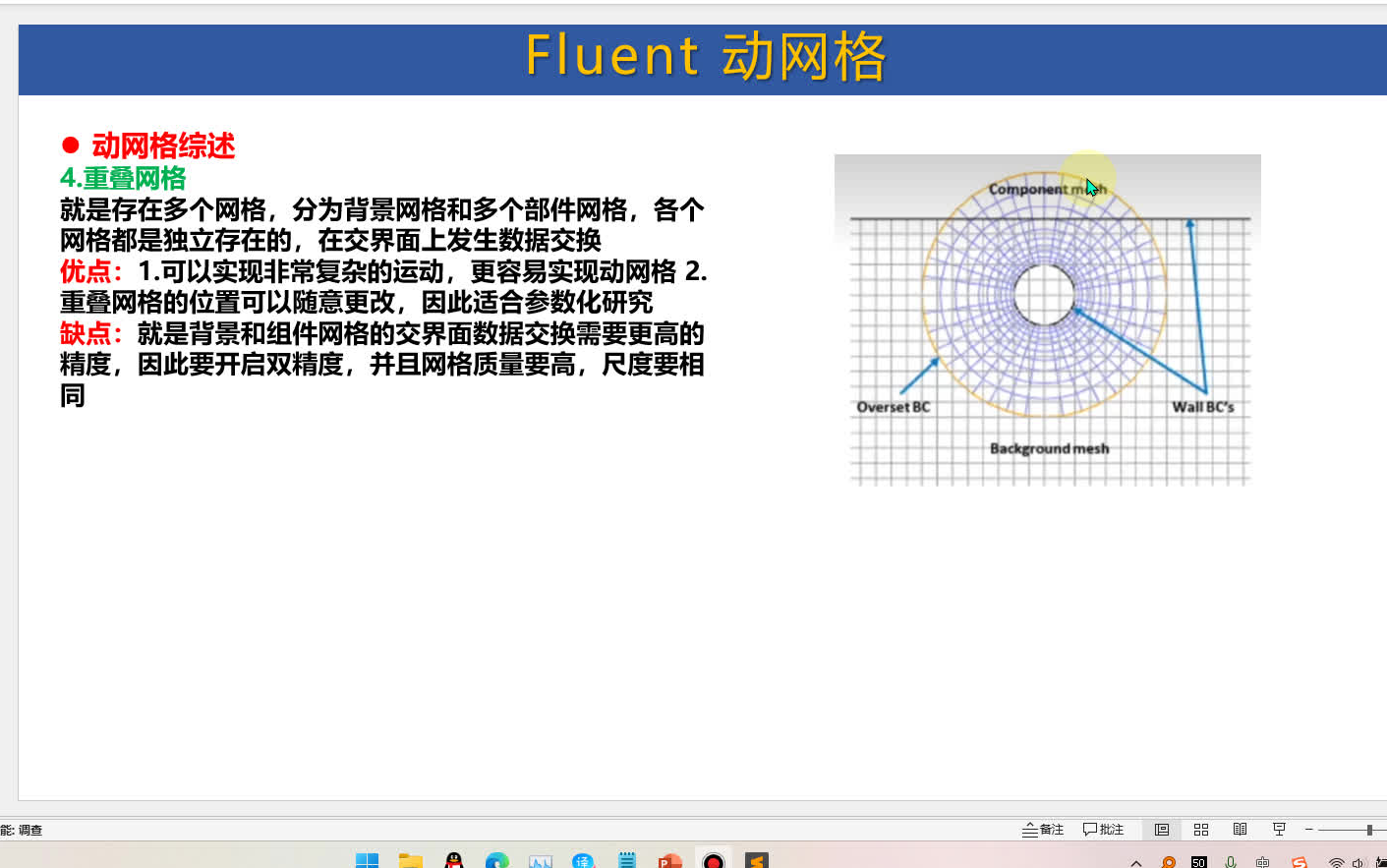Image resolution: width=1387 pixels, height=868 pixels.
Task: Open the Windows Start menu
Action: [368, 860]
